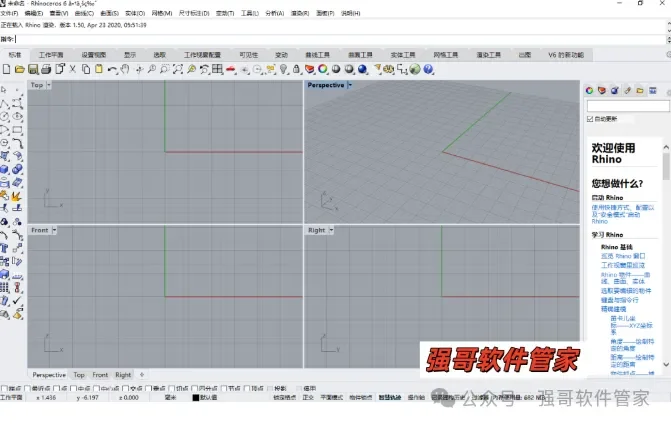Create a new document with New icon
The height and width of the screenshot is (425, 671).
(6, 69)
